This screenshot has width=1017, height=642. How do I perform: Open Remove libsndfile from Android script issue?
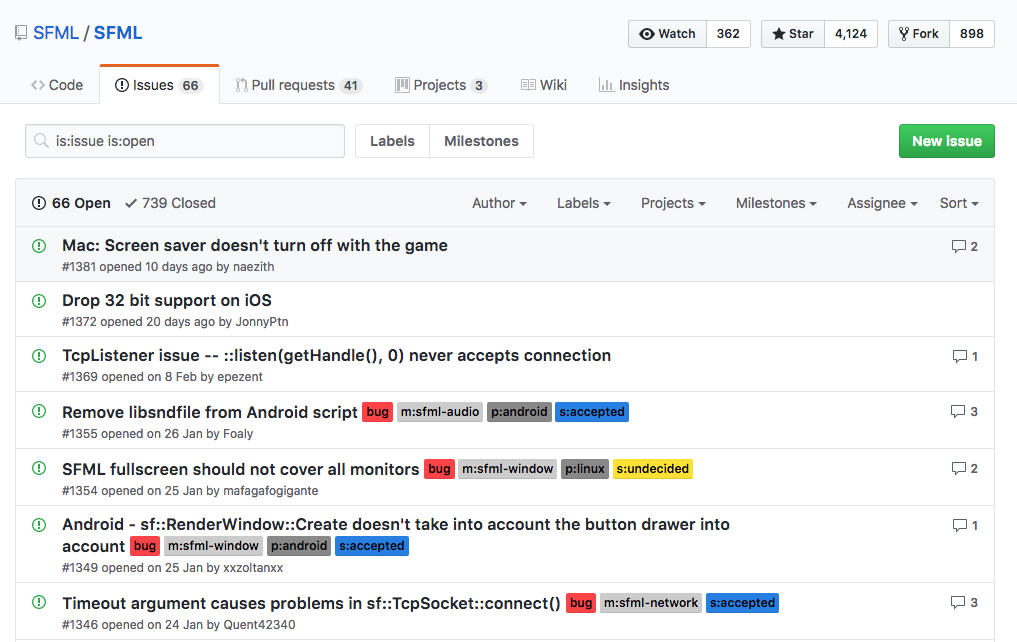[x=209, y=412]
